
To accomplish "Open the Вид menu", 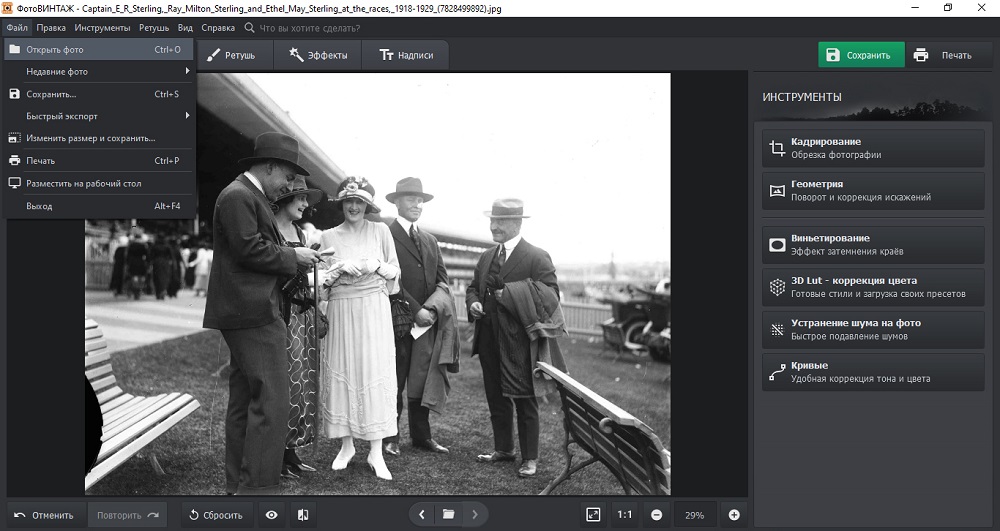I will pyautogui.click(x=185, y=28).
